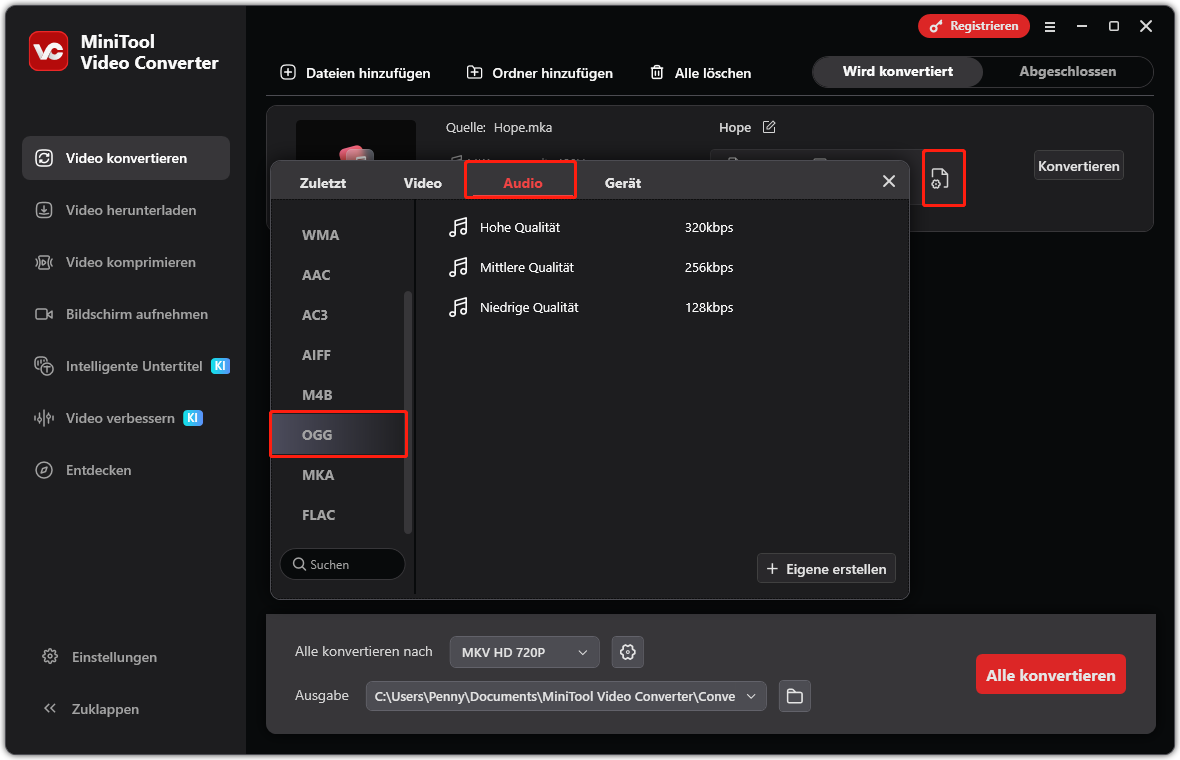1180x760 pixels.
Task: Click the Zuklappen collapse arrows icon
Action: coord(50,708)
